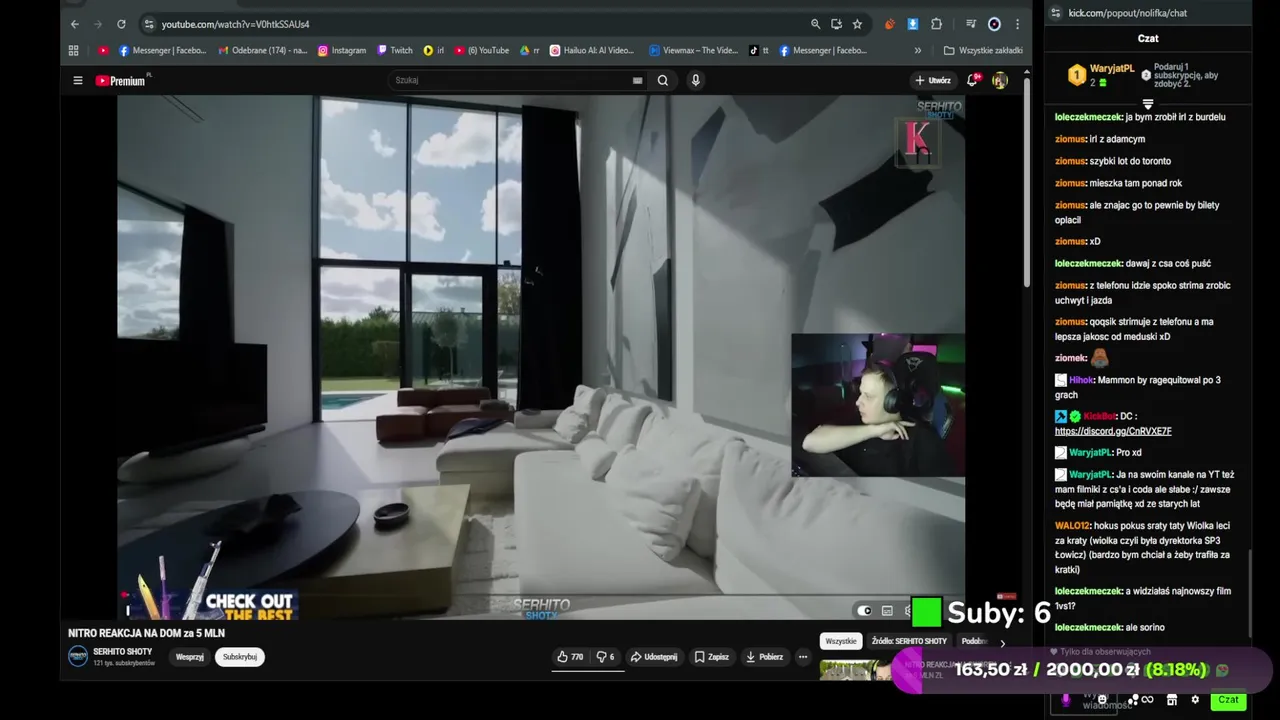
Task: Open the YouTube account avatar menu
Action: 999,81
